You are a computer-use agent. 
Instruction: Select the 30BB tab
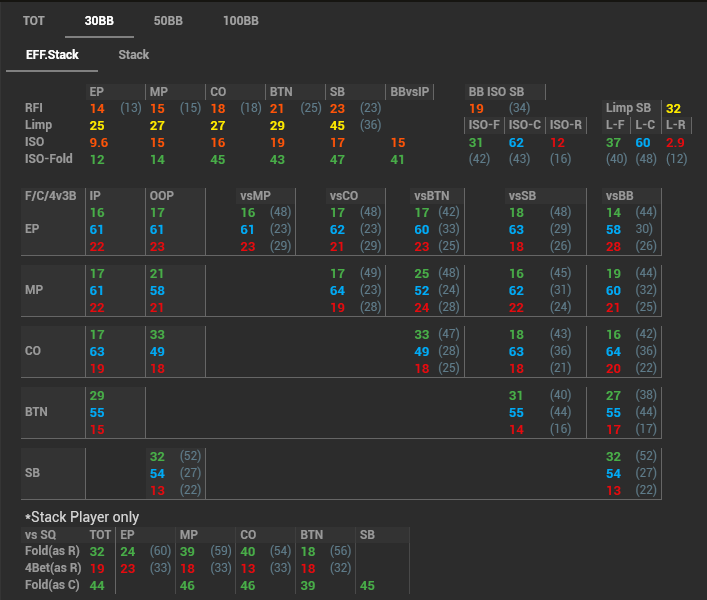99,20
